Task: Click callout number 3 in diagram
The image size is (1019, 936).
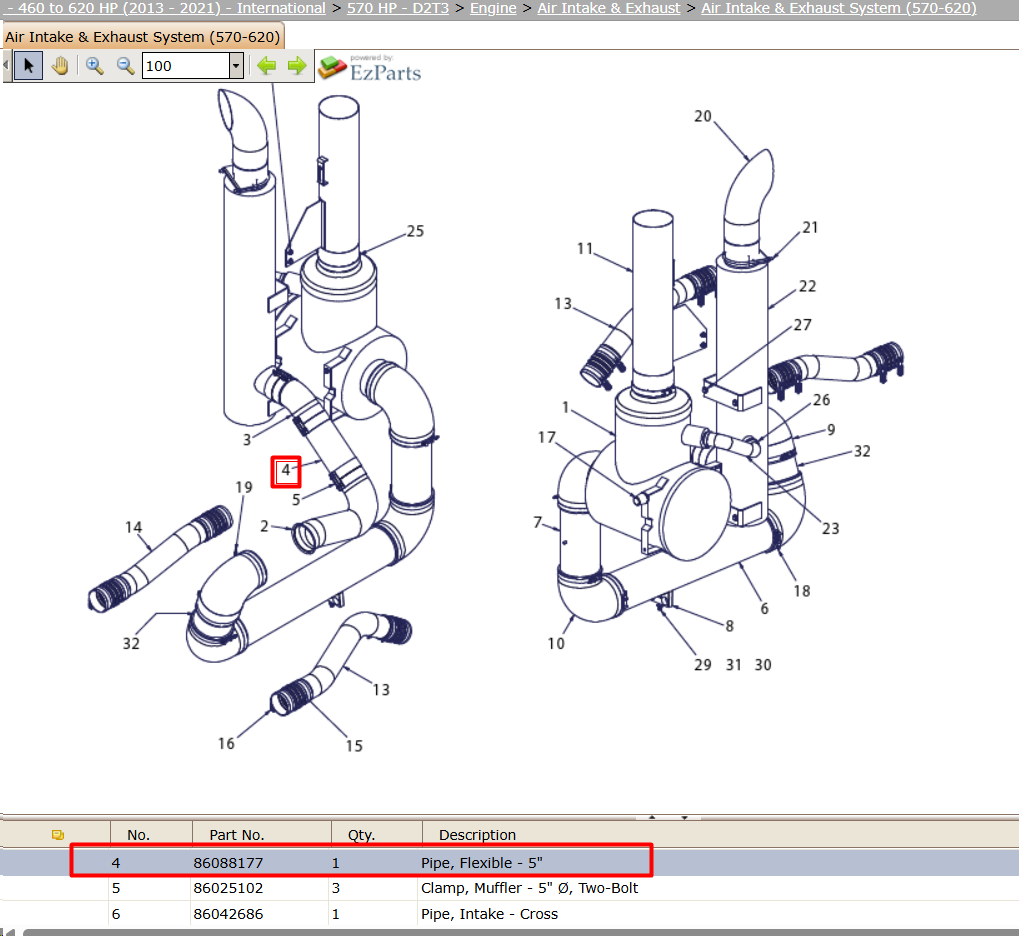Action: click(x=247, y=440)
